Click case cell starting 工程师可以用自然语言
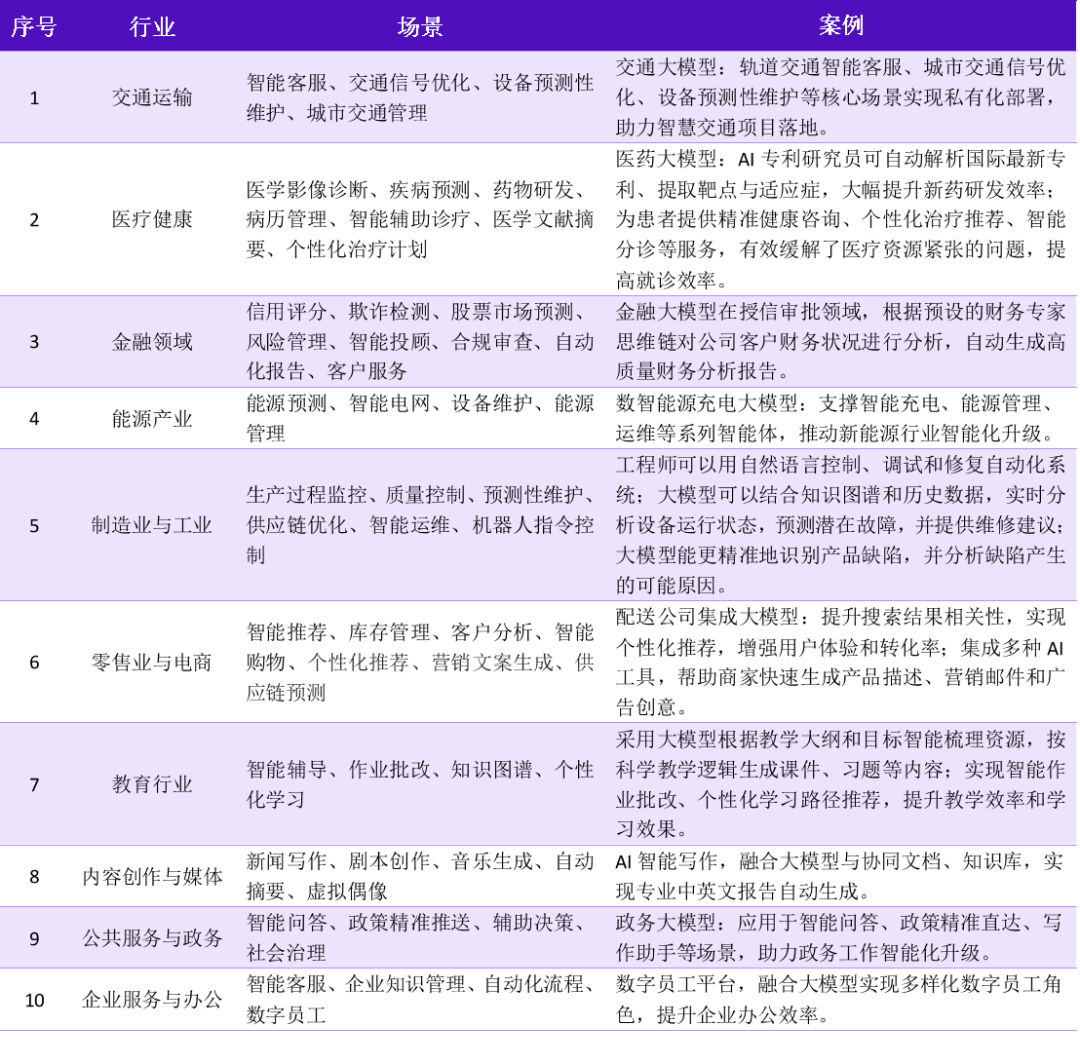 coord(840,525)
